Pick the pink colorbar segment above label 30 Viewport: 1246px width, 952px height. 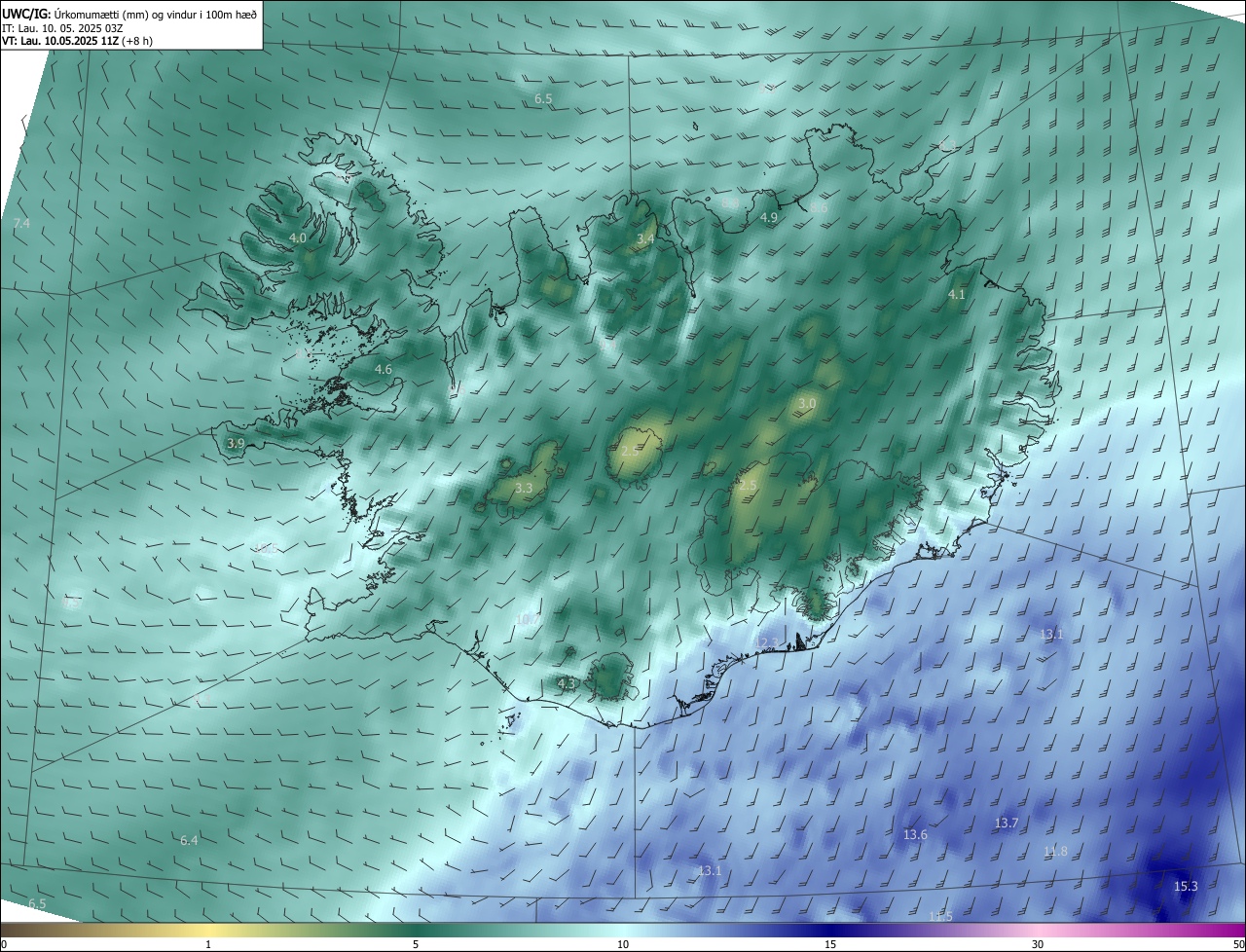[x=1038, y=930]
